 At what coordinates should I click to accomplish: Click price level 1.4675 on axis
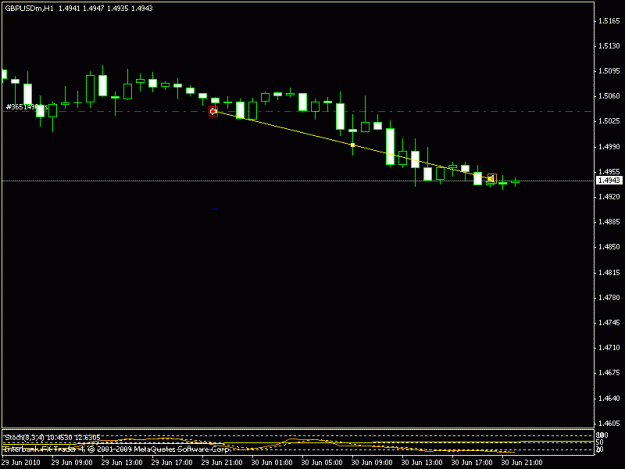coord(609,373)
